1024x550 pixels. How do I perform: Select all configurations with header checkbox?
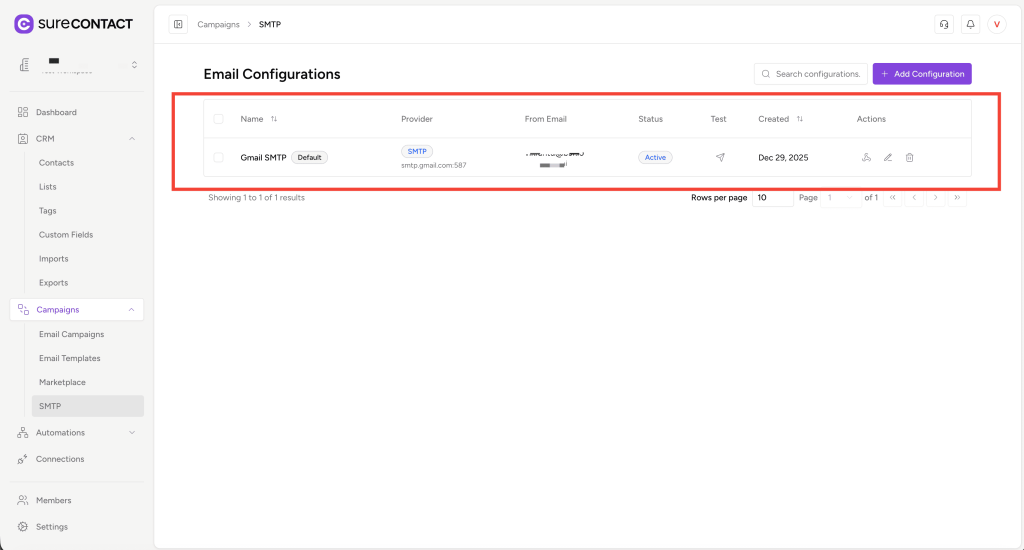coord(219,119)
